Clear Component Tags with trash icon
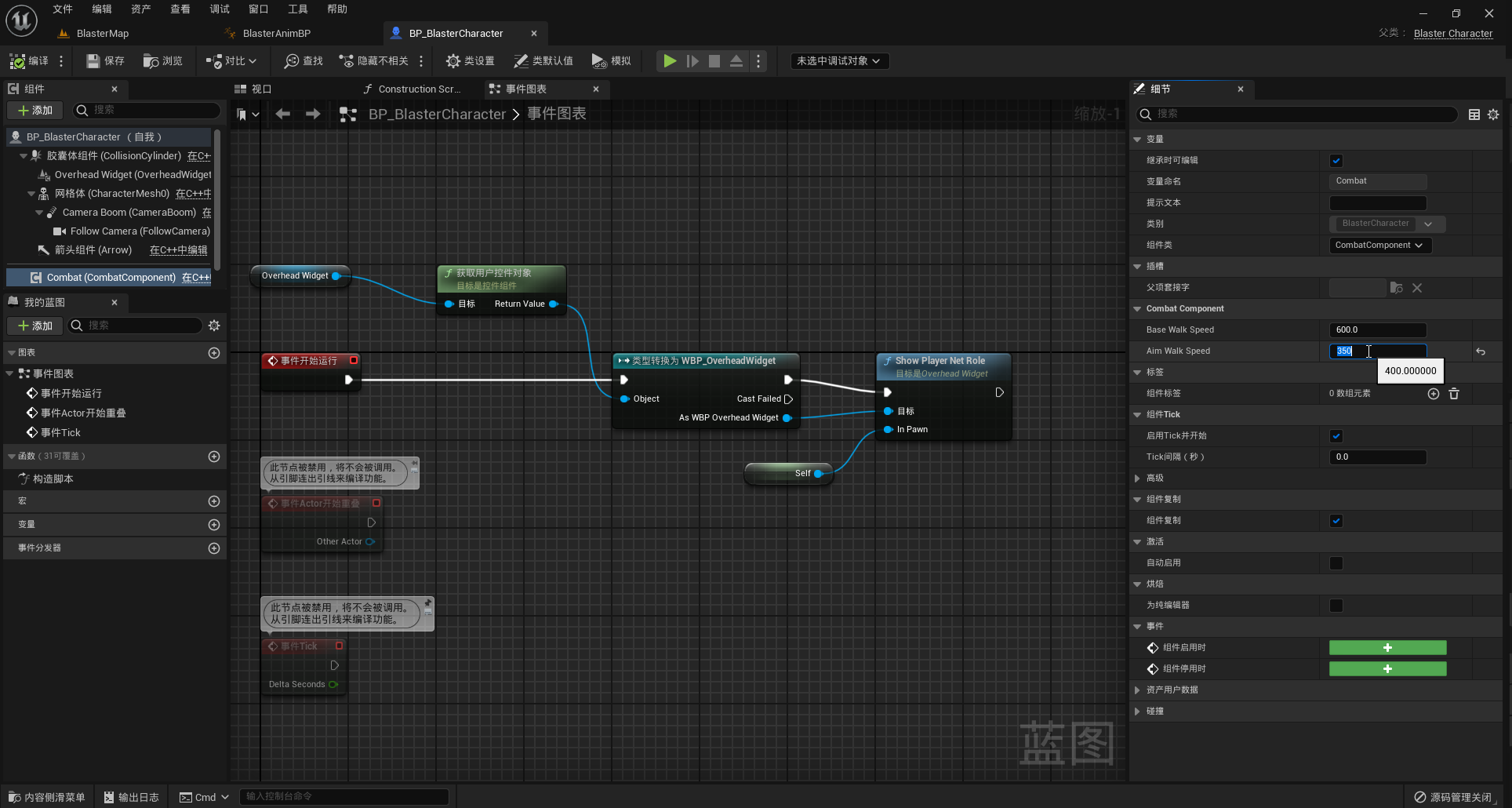Screen dimensions: 1512x808 tap(1454, 394)
